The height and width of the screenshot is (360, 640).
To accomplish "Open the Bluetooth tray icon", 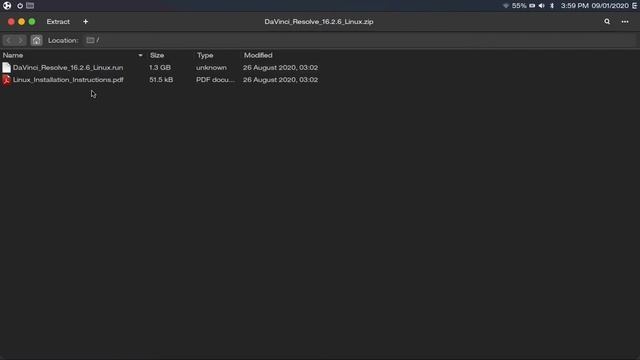I will click(552, 6).
